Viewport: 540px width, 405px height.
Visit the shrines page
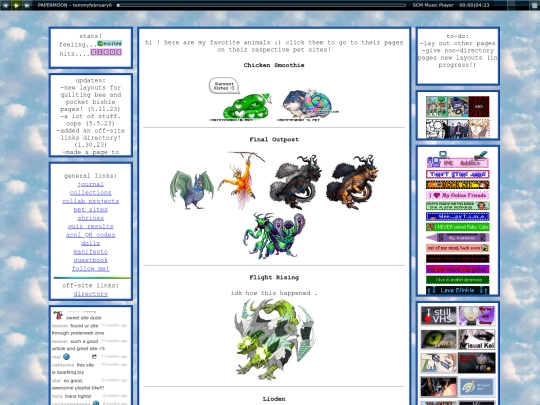click(91, 218)
